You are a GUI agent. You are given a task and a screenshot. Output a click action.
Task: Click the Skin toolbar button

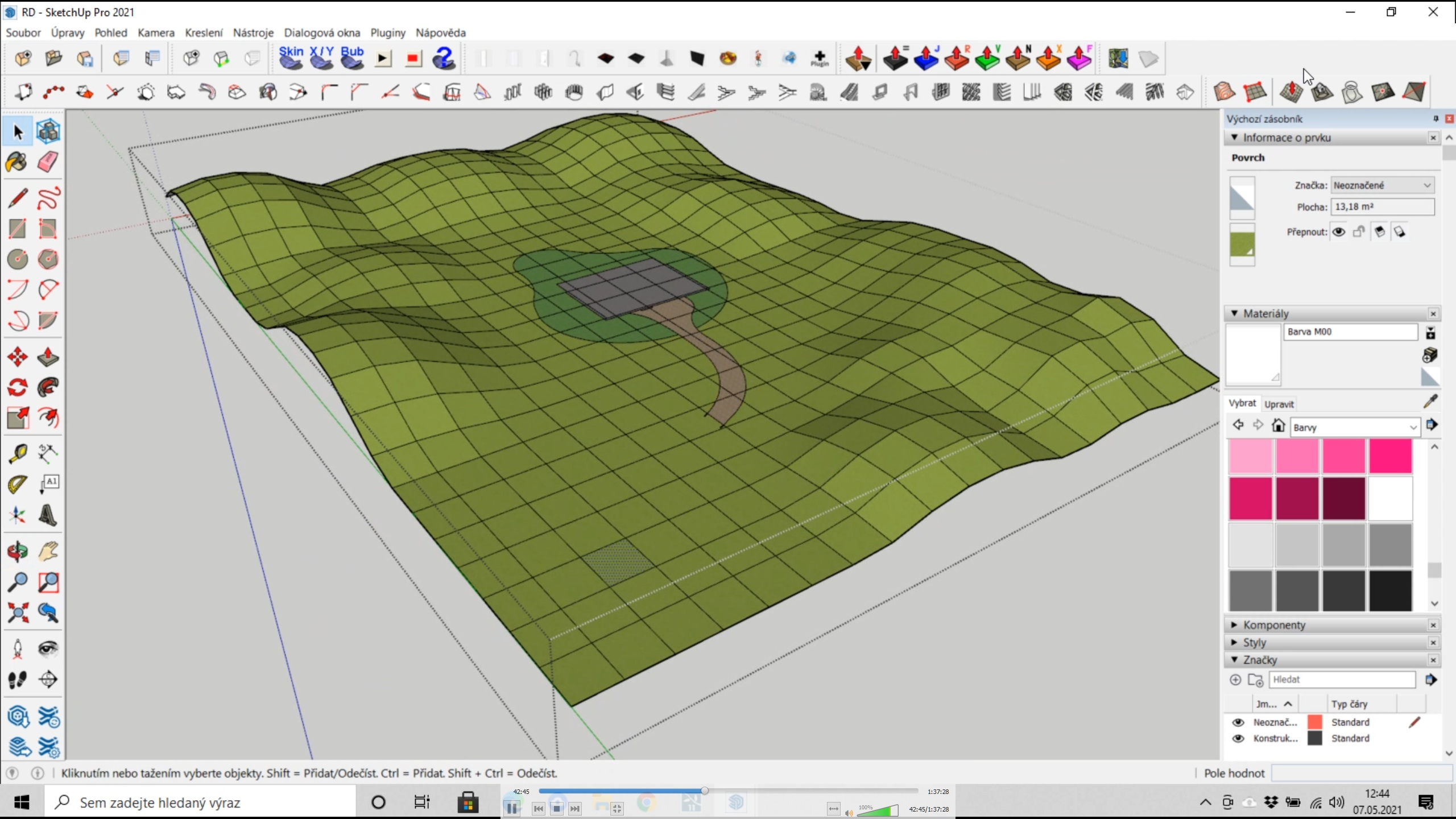tap(291, 58)
